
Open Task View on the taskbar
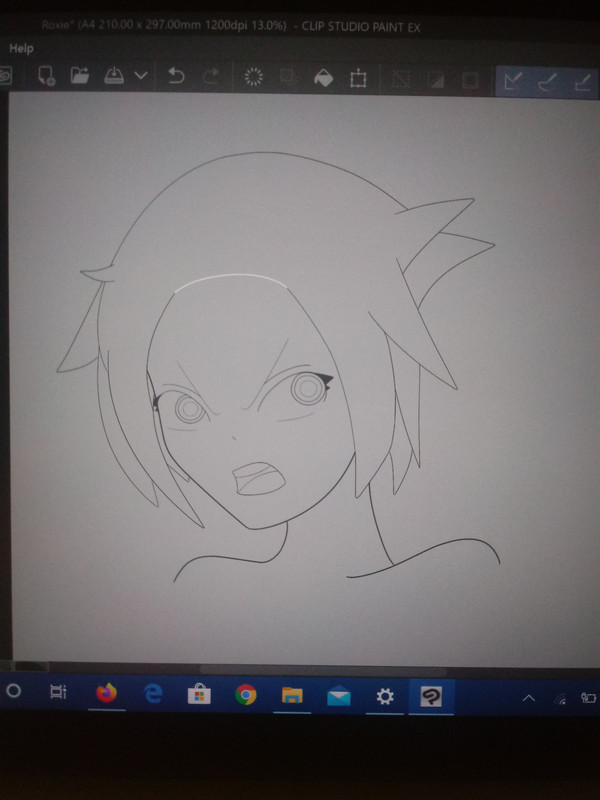click(58, 692)
